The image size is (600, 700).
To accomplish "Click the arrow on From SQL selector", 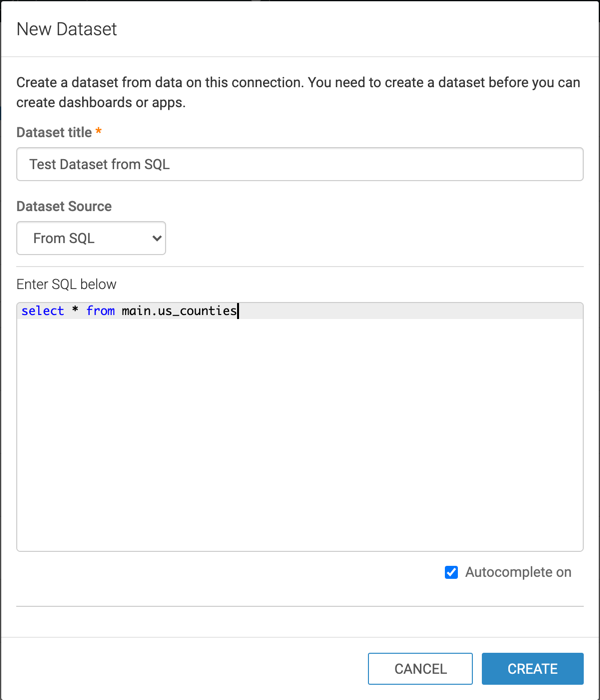I will (156, 238).
